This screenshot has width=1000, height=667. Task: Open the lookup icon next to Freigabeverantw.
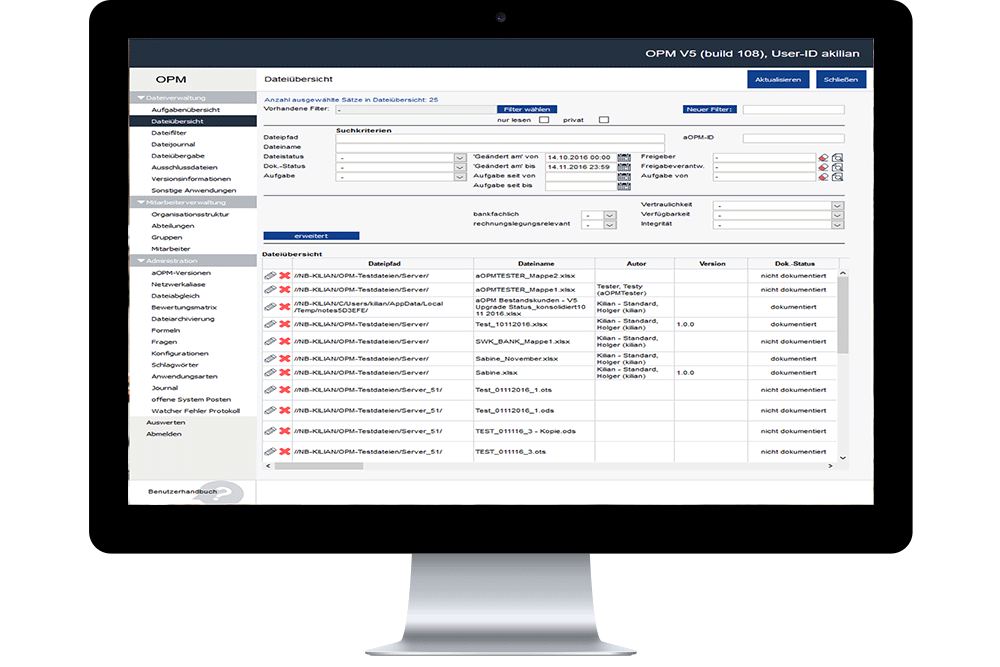[837, 167]
